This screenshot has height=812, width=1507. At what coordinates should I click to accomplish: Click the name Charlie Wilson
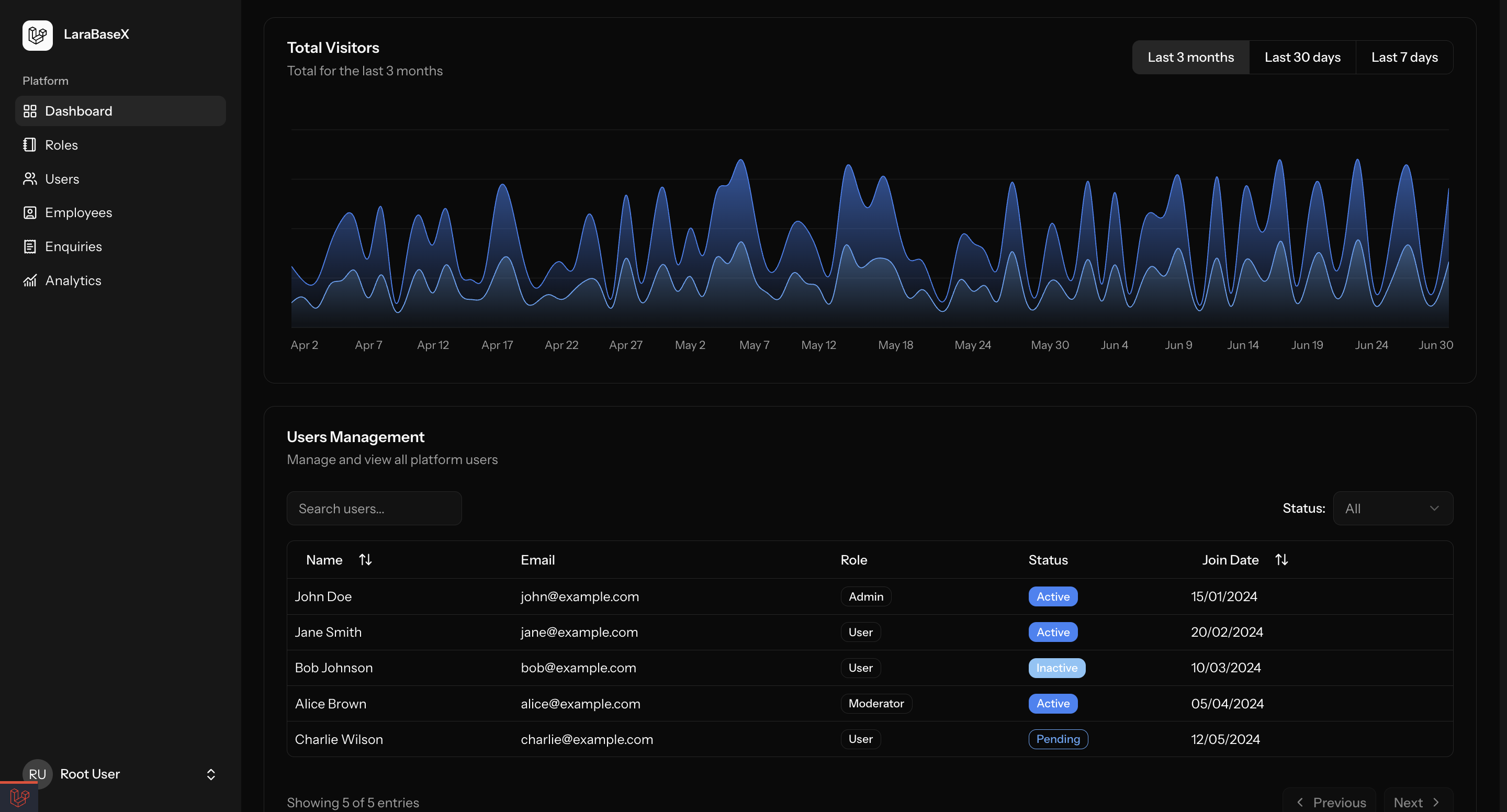pyautogui.click(x=339, y=739)
